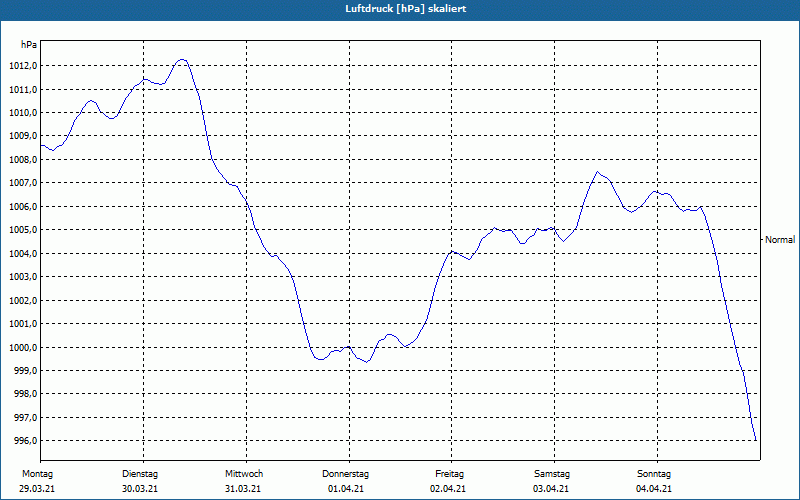This screenshot has height=500, width=800.
Task: Select the 01.04.21 date label
Action: coord(346,489)
